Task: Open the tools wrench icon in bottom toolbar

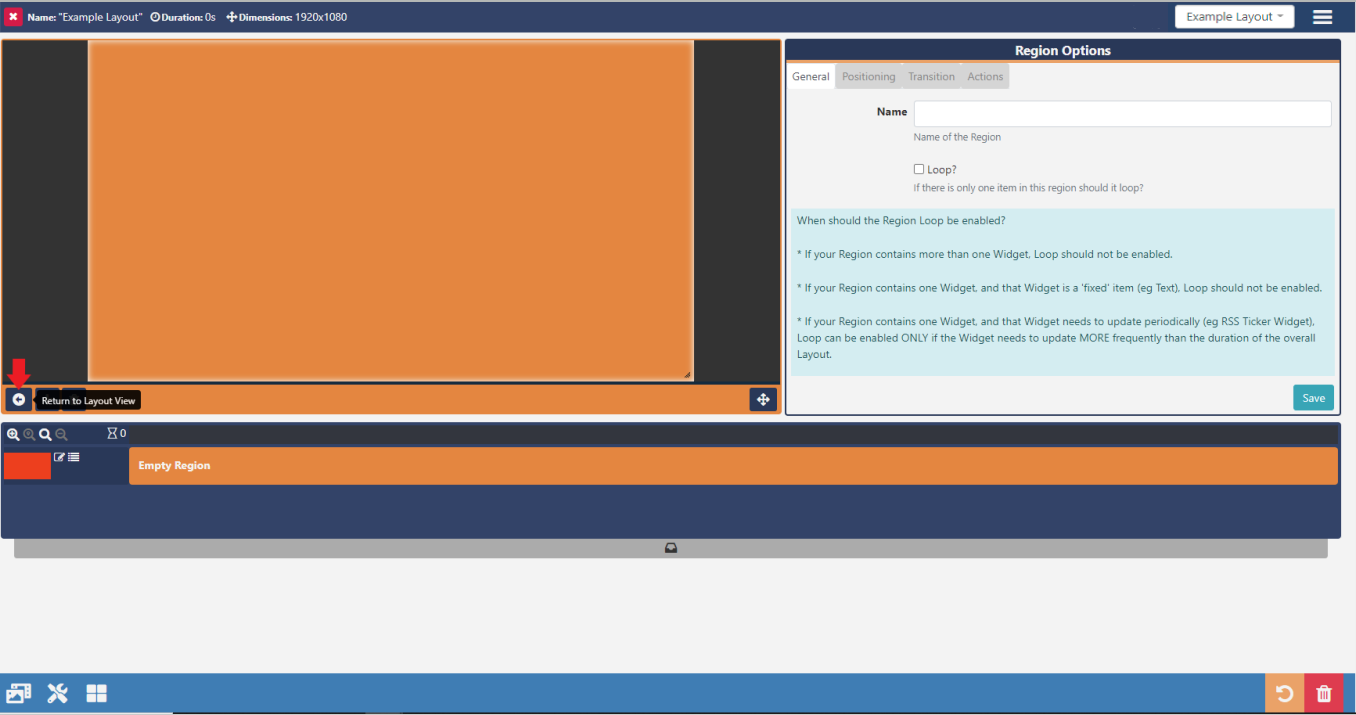Action: [x=57, y=694]
